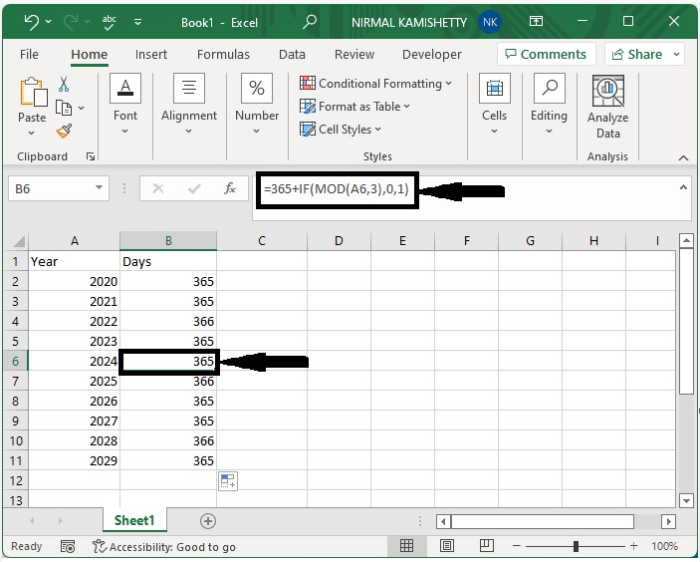Select the Sheet1 tab
Image resolution: width=700 pixels, height=562 pixels.
click(134, 520)
